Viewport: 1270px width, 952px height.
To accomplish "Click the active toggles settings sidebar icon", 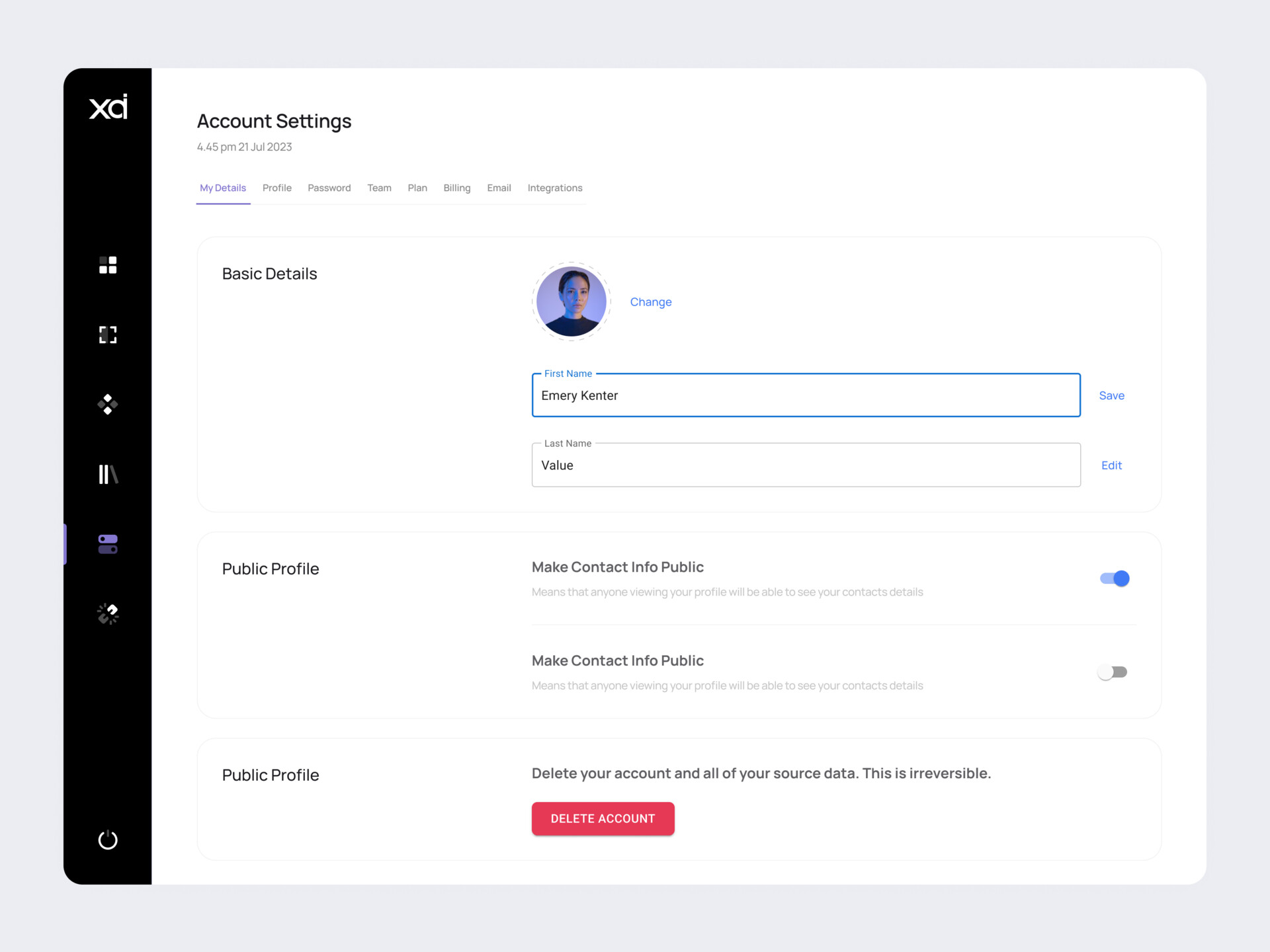I will [x=108, y=544].
